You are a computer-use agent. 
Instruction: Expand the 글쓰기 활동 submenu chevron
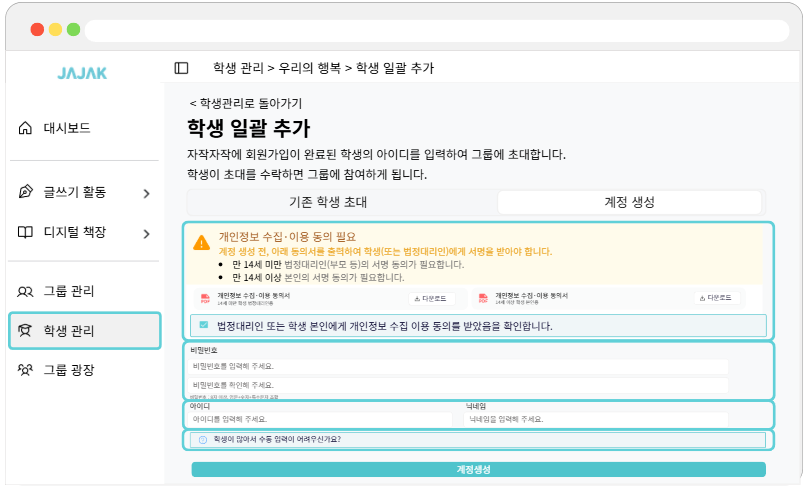point(147,194)
